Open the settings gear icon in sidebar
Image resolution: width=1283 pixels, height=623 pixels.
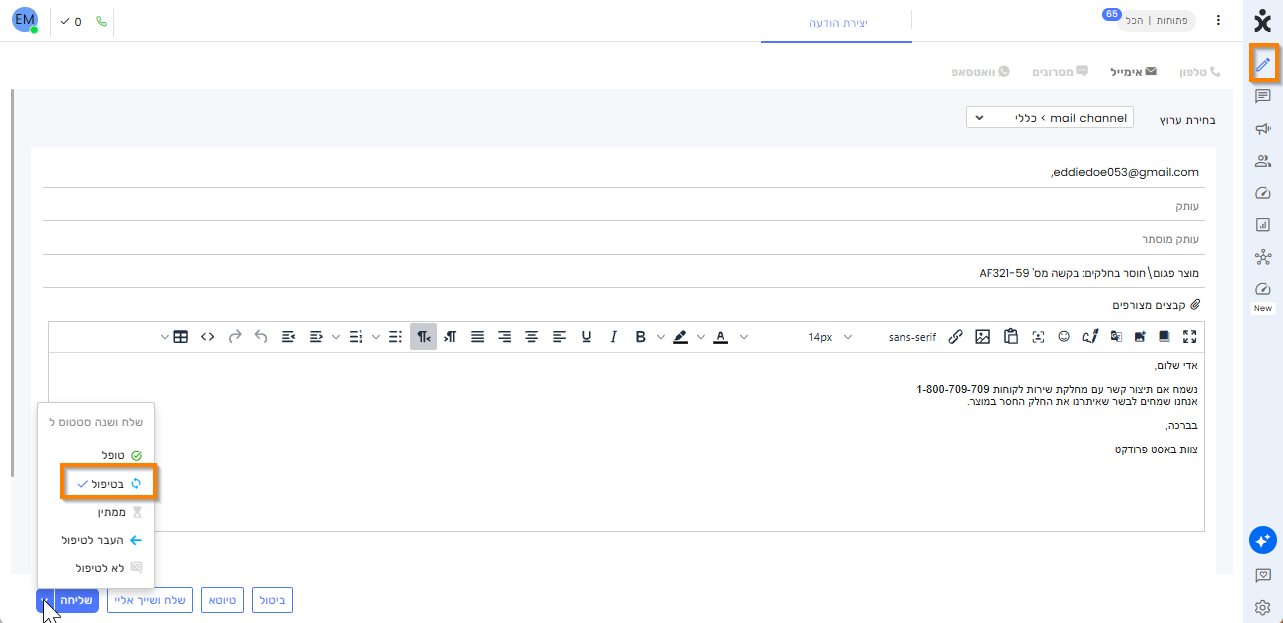coord(1263,607)
